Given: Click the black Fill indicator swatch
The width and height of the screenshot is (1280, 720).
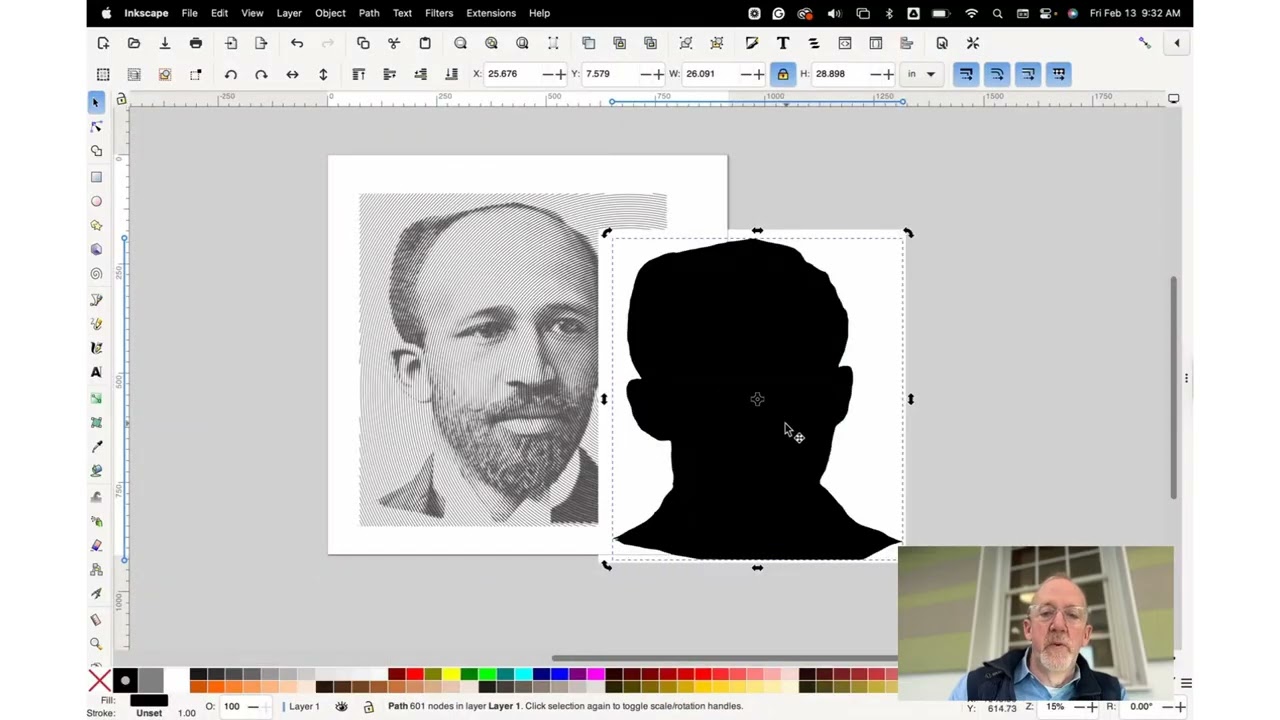Looking at the screenshot, I should (149, 701).
